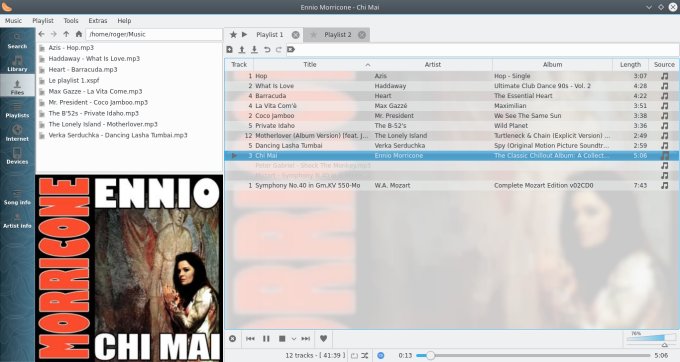Go up one folder level

coord(66,34)
